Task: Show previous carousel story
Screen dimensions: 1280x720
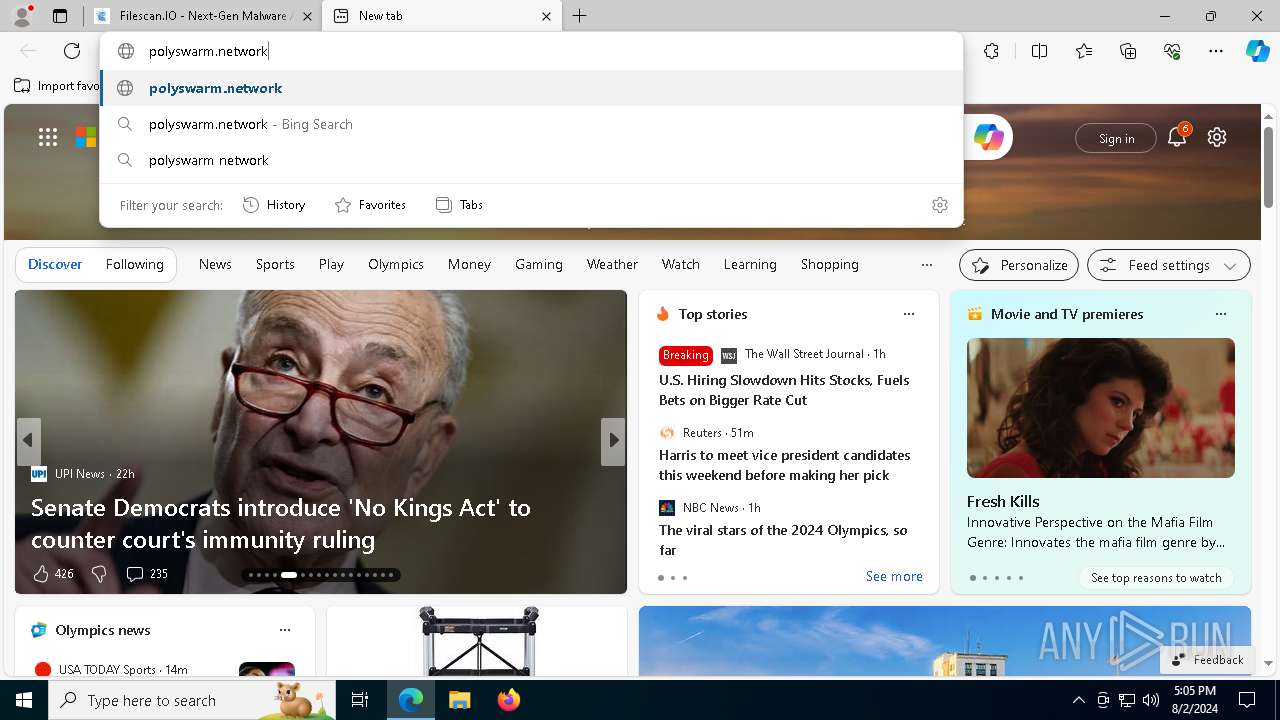Action: tap(28, 441)
